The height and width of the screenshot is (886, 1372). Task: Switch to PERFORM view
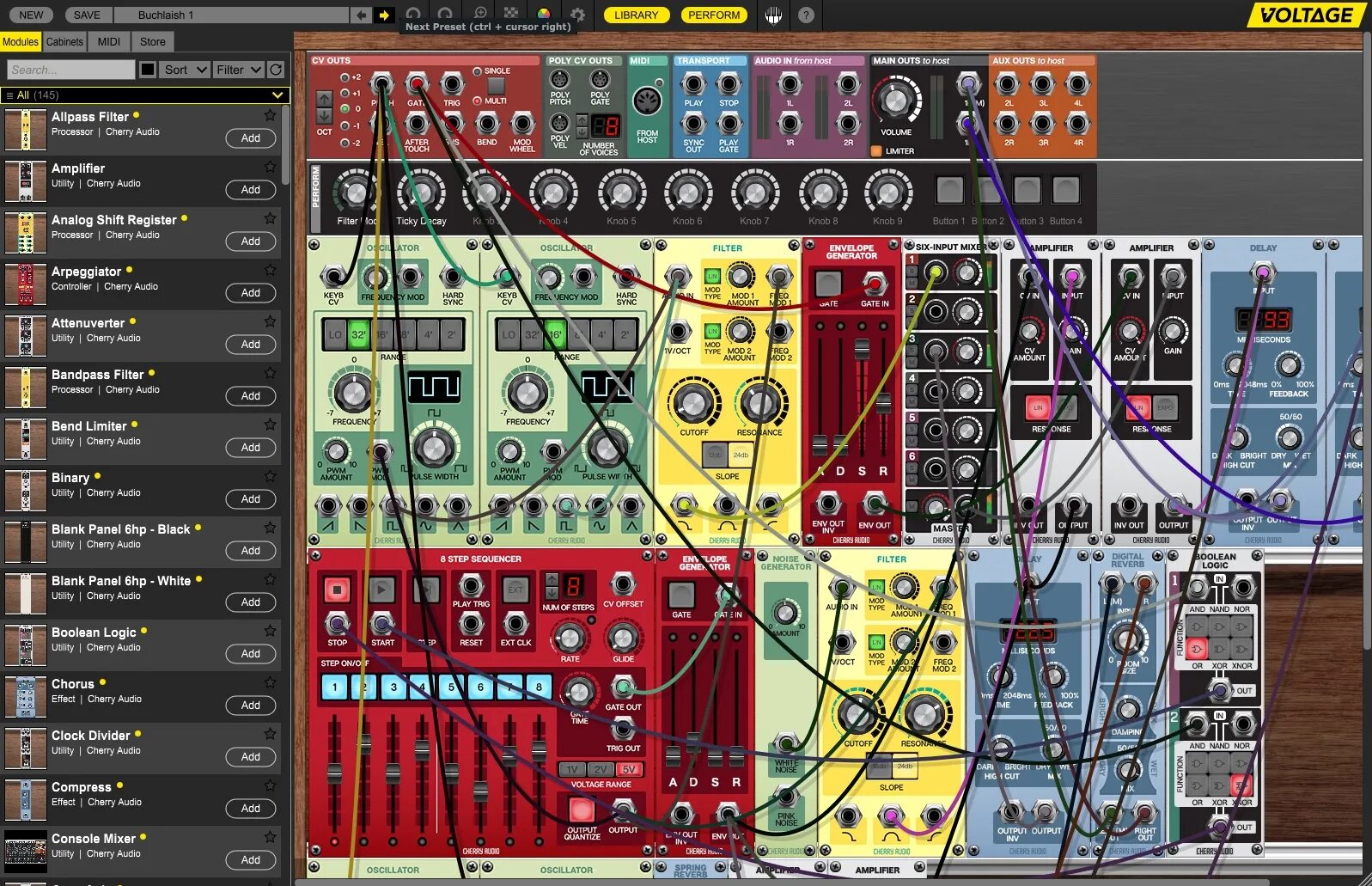[714, 15]
